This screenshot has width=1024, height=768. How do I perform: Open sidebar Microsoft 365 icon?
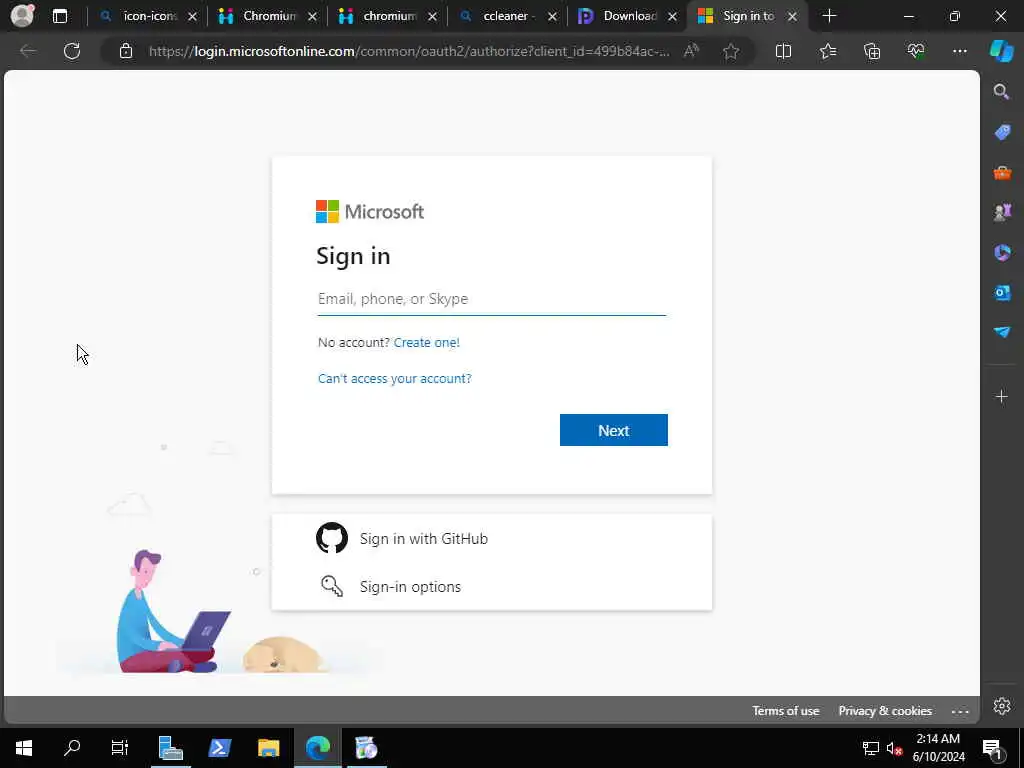[x=1002, y=252]
